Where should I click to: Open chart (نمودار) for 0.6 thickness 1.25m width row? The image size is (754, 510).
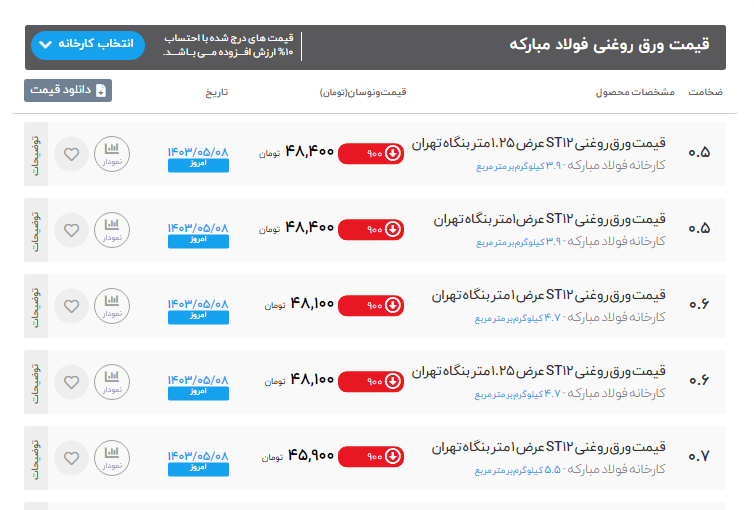pos(112,382)
